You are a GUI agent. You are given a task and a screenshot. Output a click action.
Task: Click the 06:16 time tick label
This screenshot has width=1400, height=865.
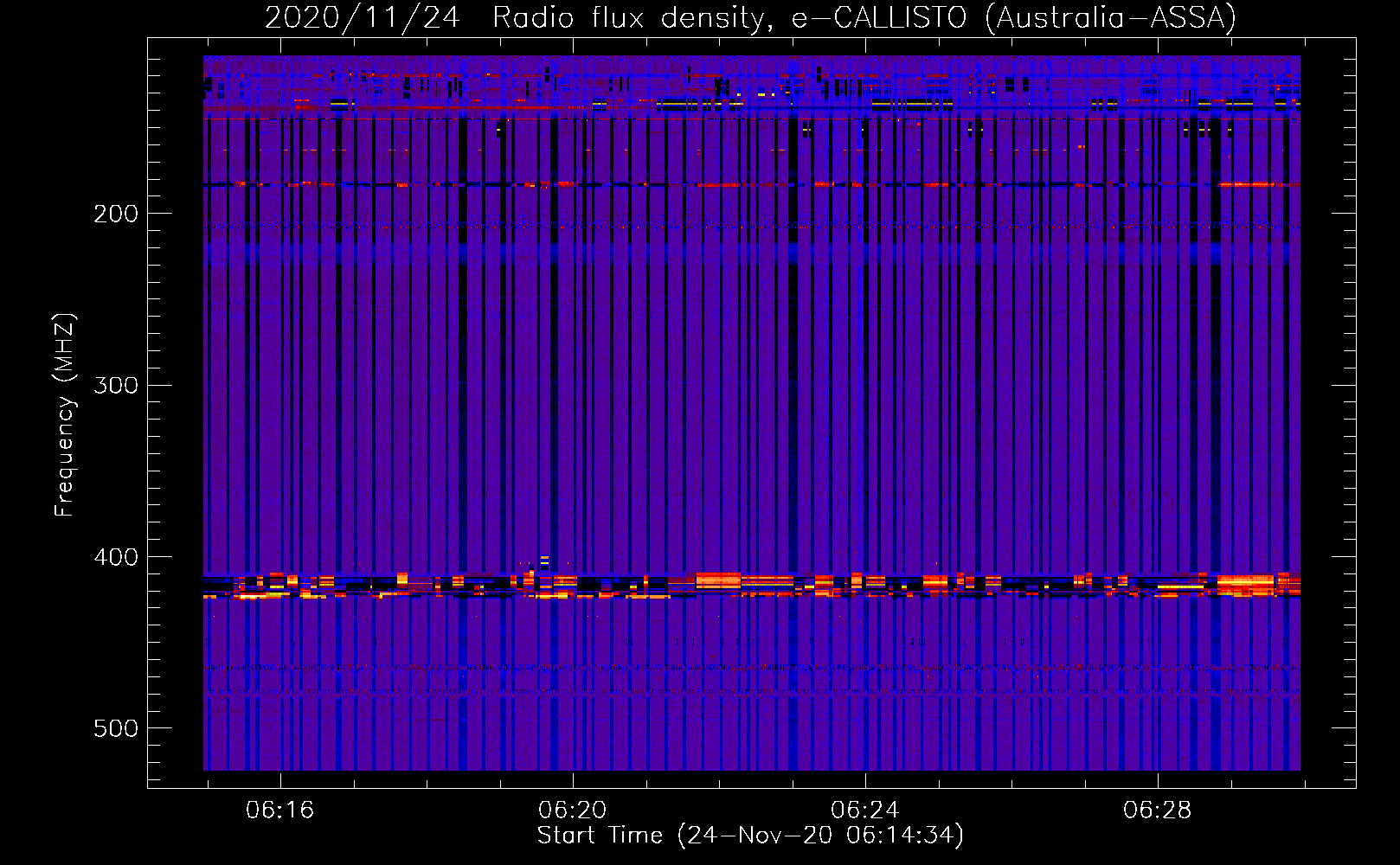(279, 811)
